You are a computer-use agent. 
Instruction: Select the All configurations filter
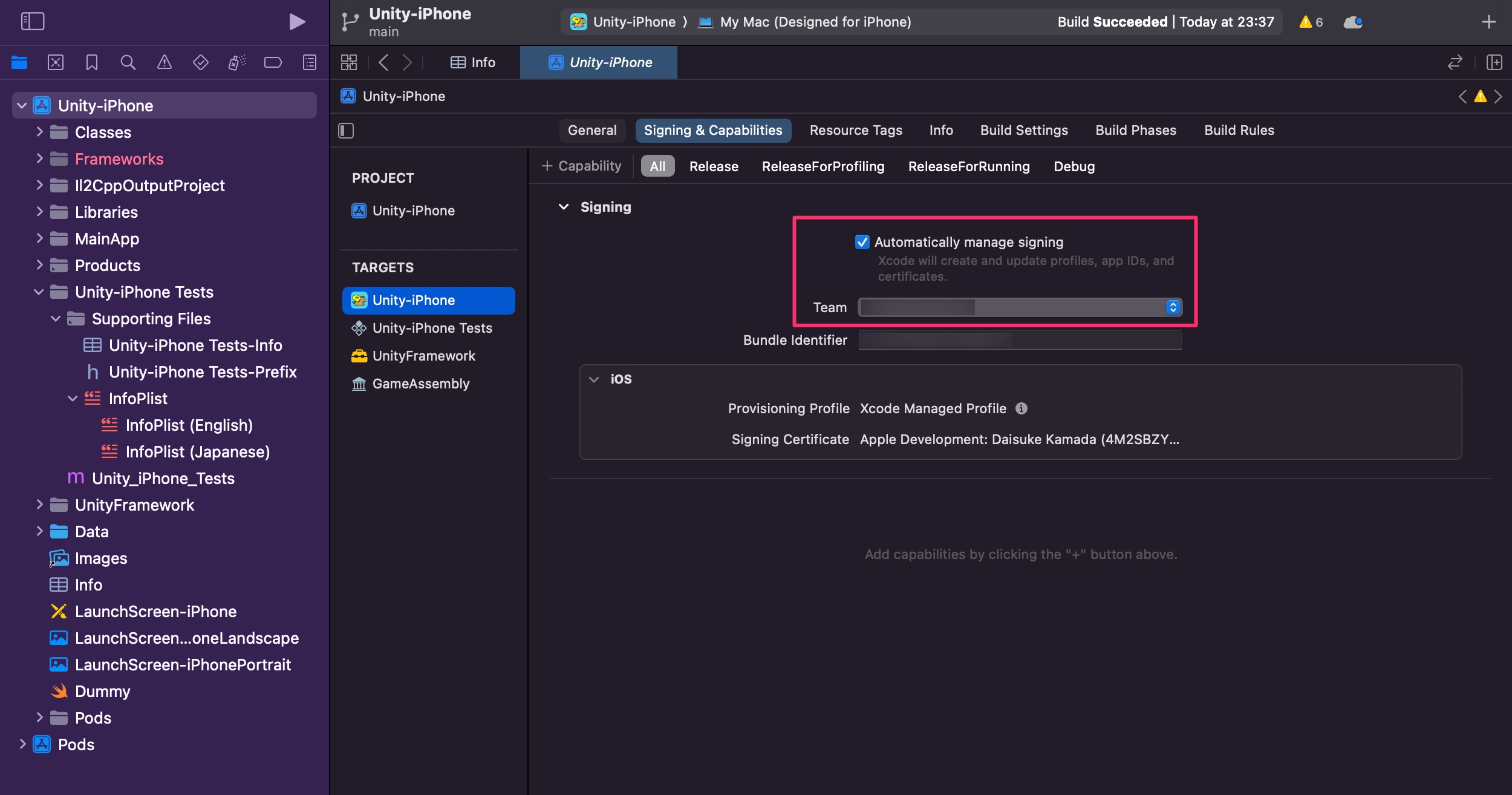pos(657,166)
